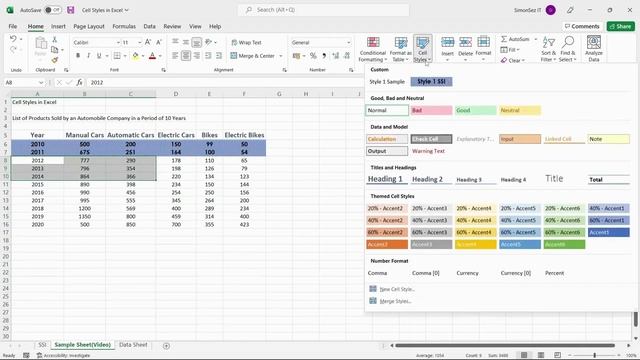Click the Cut scissors icon

tap(54, 39)
